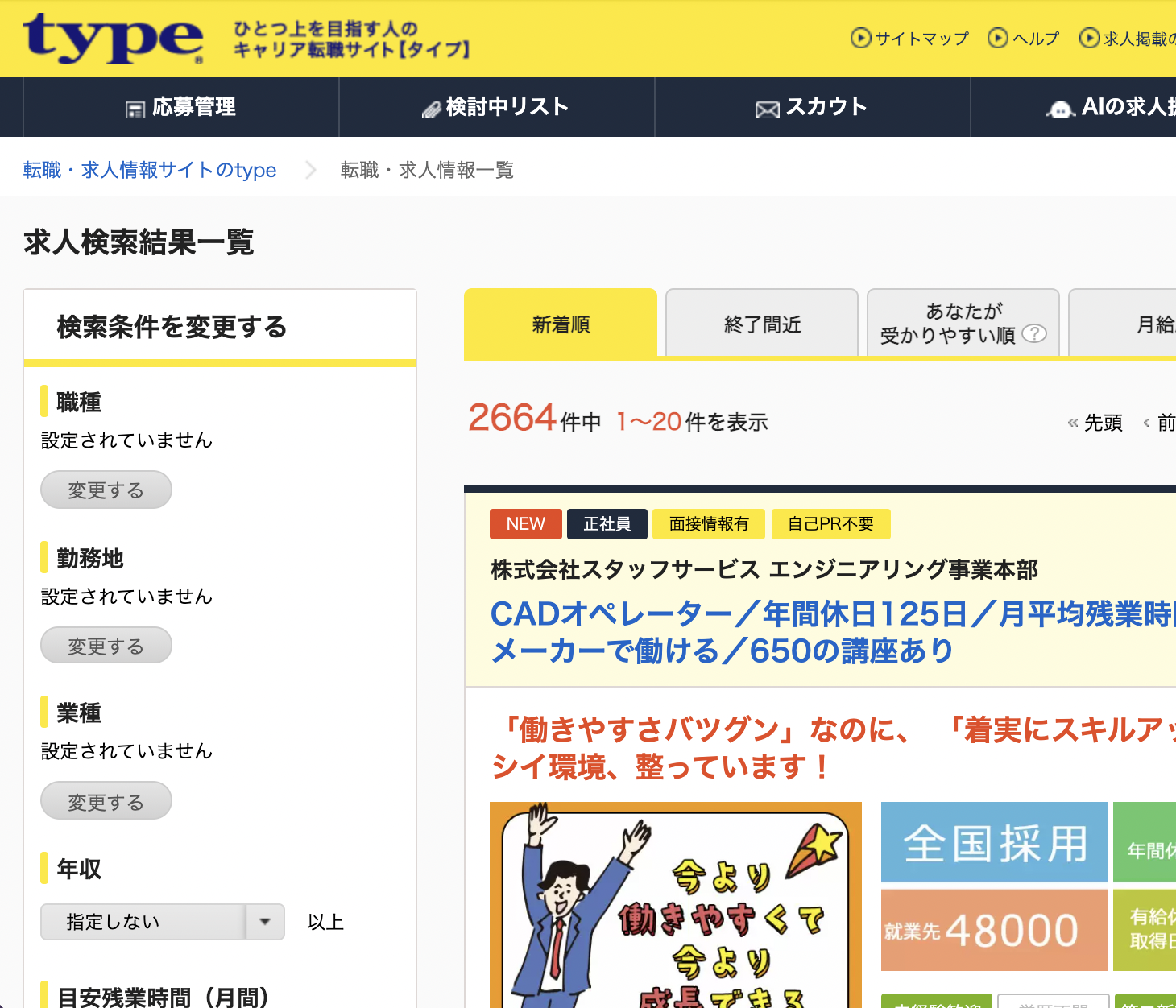Click the 求人検索結果一覧 heading
Image resolution: width=1176 pixels, height=1008 pixels.
(x=139, y=242)
